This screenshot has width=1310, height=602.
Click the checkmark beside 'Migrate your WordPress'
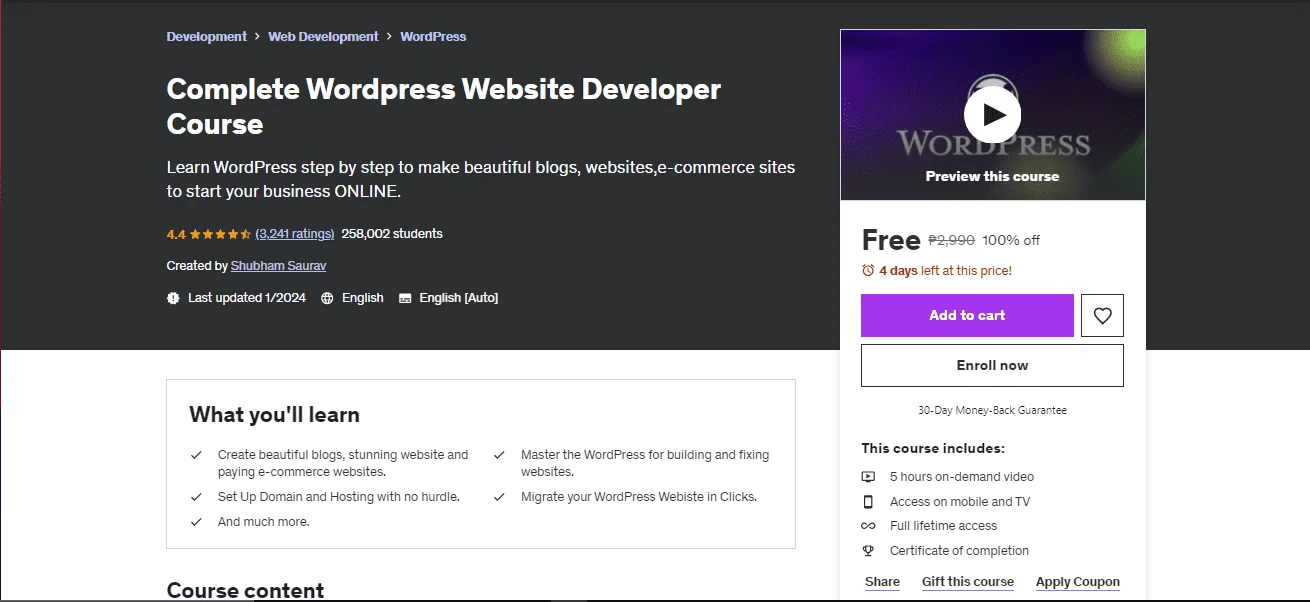499,497
